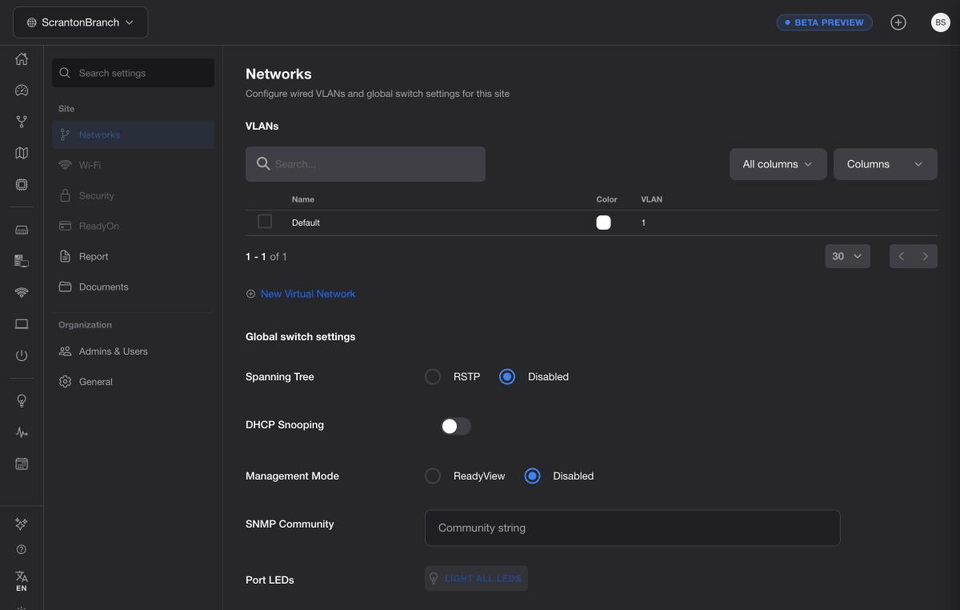Open Admins & Users settings
This screenshot has width=960, height=610.
[x=133, y=352]
